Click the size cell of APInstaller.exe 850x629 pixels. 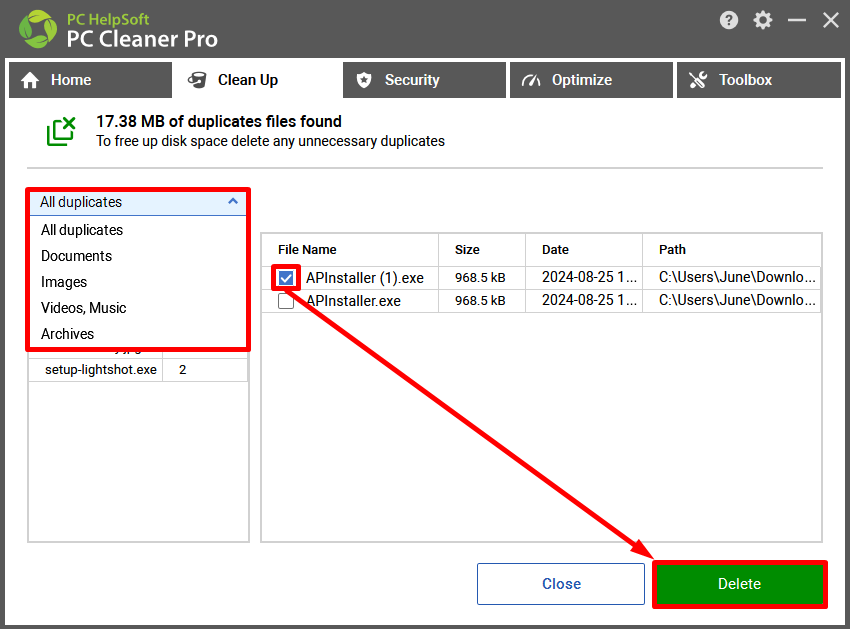482,301
